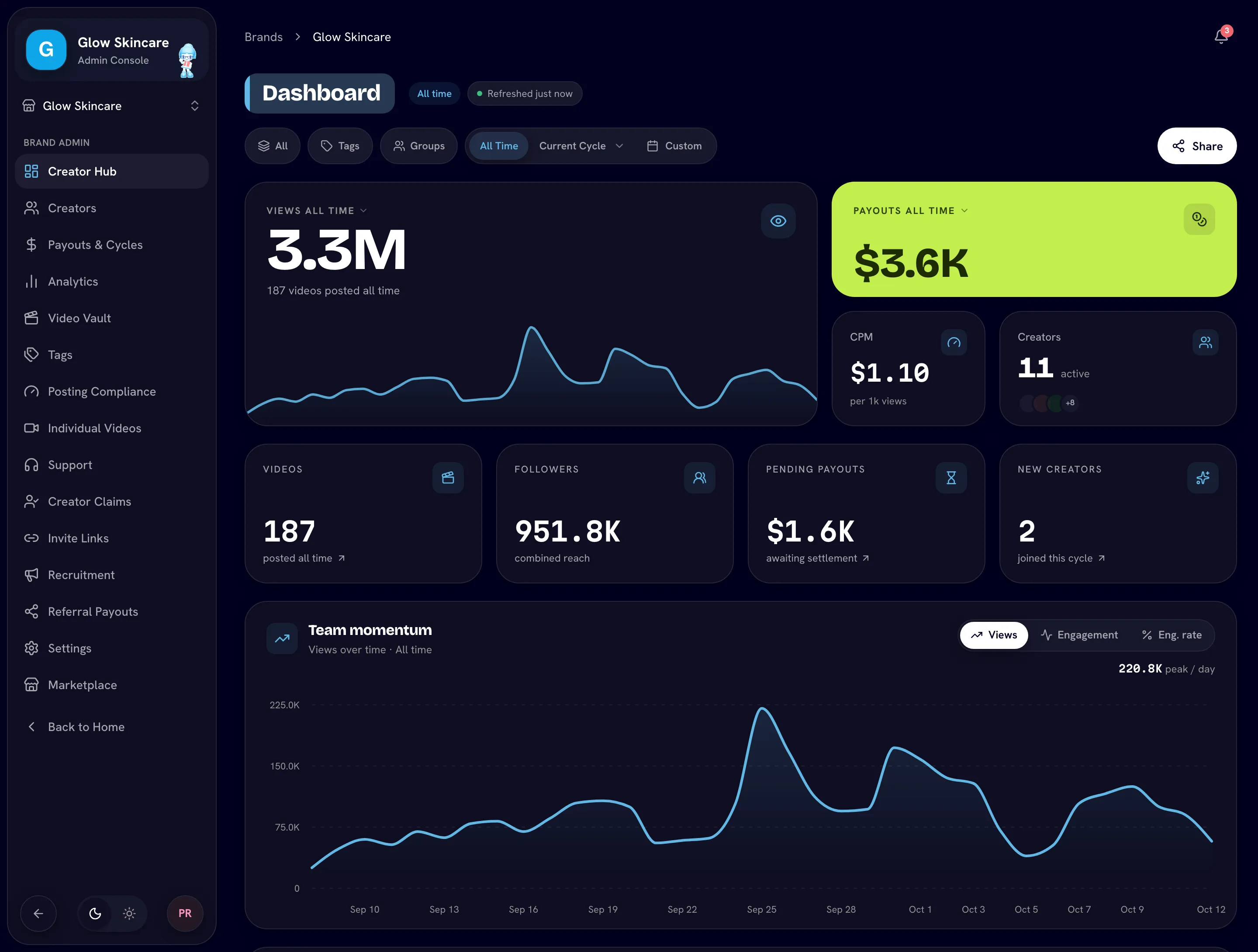Toggle chart to Eng. rate
This screenshot has height=952, width=1258.
1172,635
